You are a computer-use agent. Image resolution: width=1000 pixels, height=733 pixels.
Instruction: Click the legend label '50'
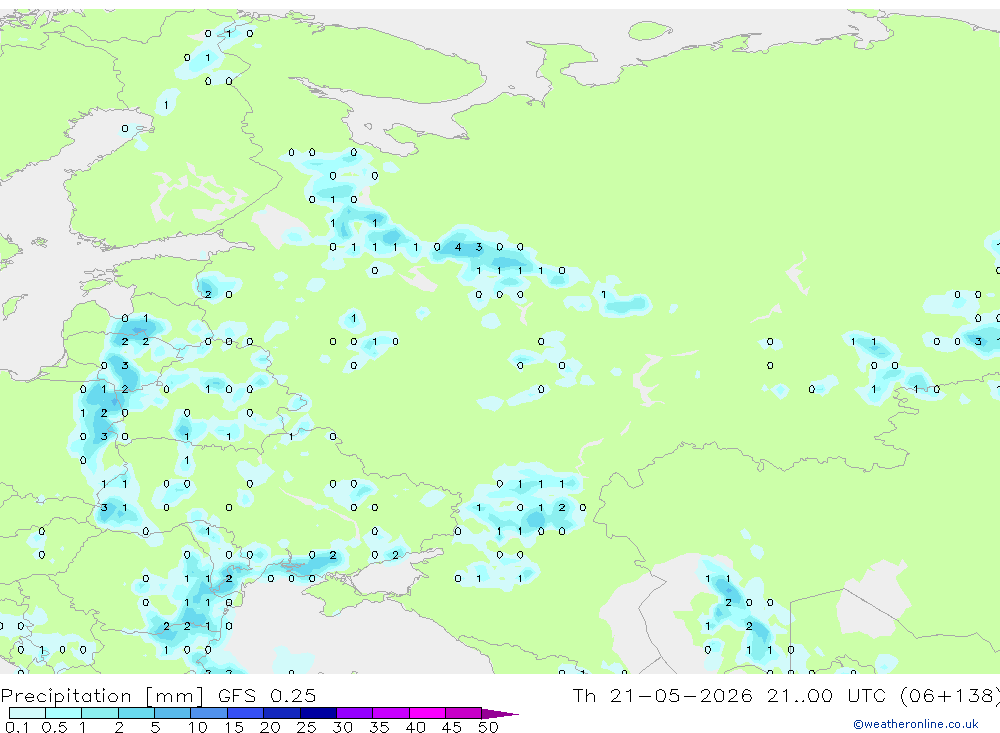click(488, 727)
